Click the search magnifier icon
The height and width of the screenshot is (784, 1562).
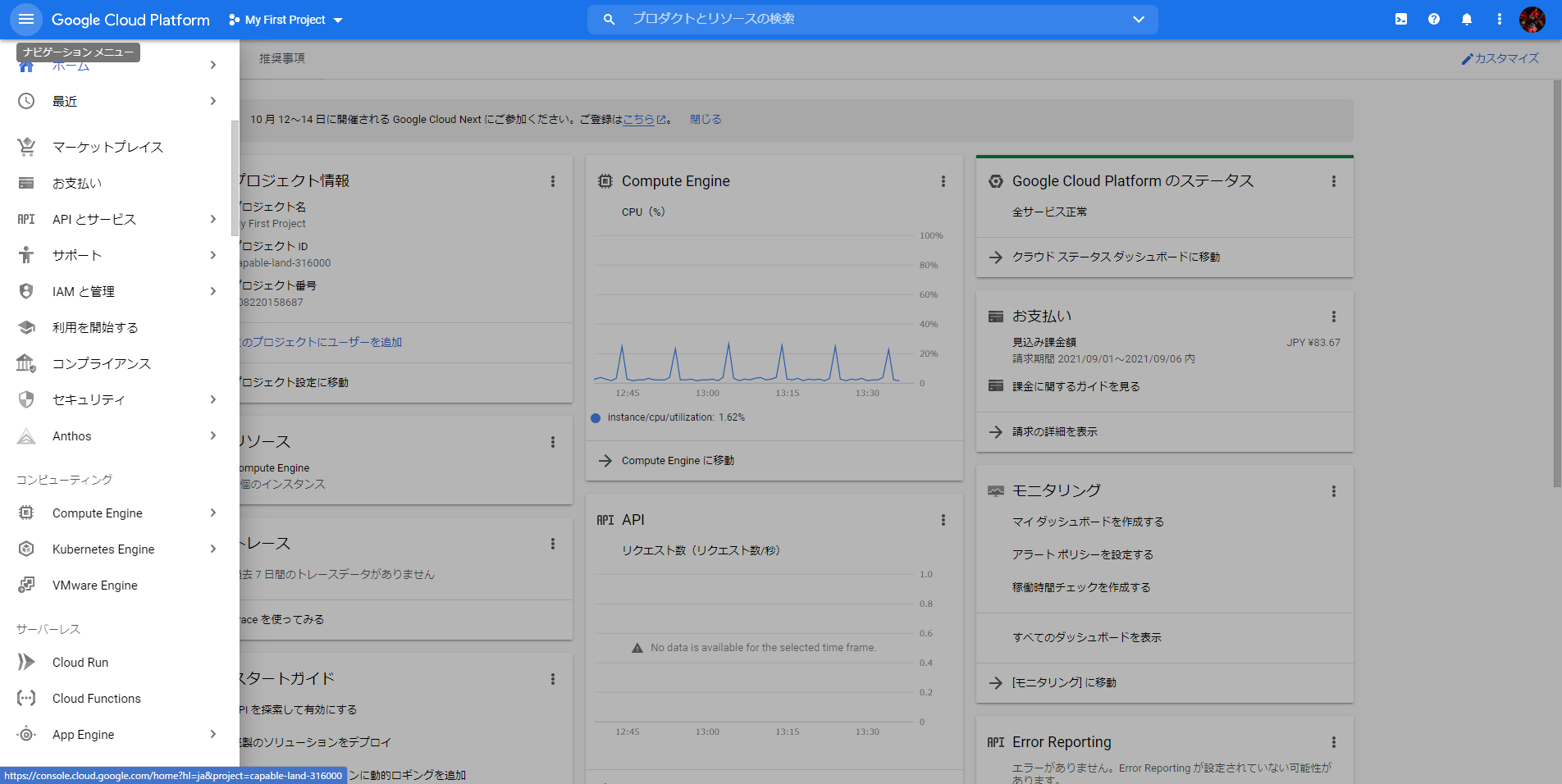coord(609,19)
